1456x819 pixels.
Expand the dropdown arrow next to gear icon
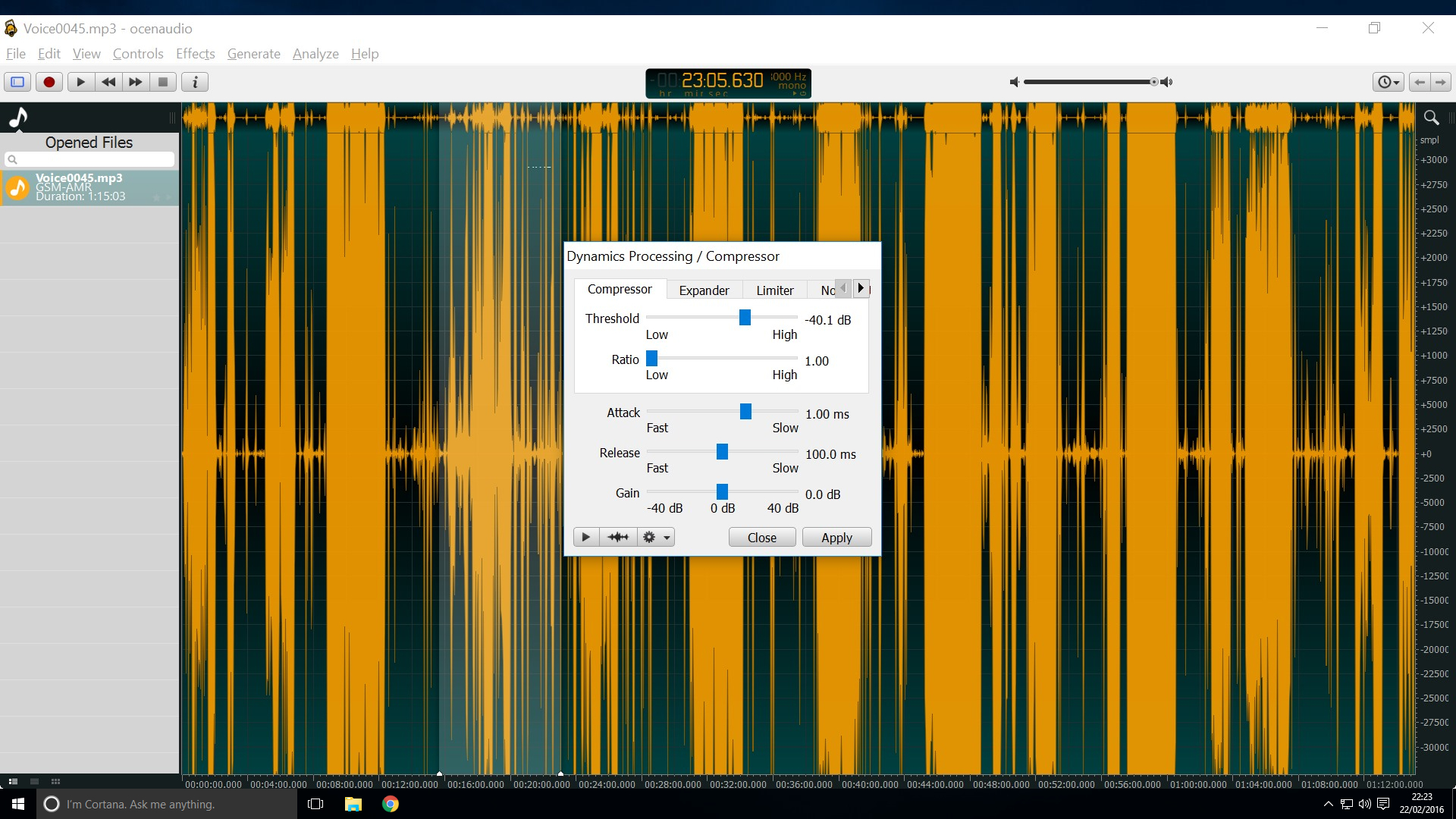coord(662,537)
